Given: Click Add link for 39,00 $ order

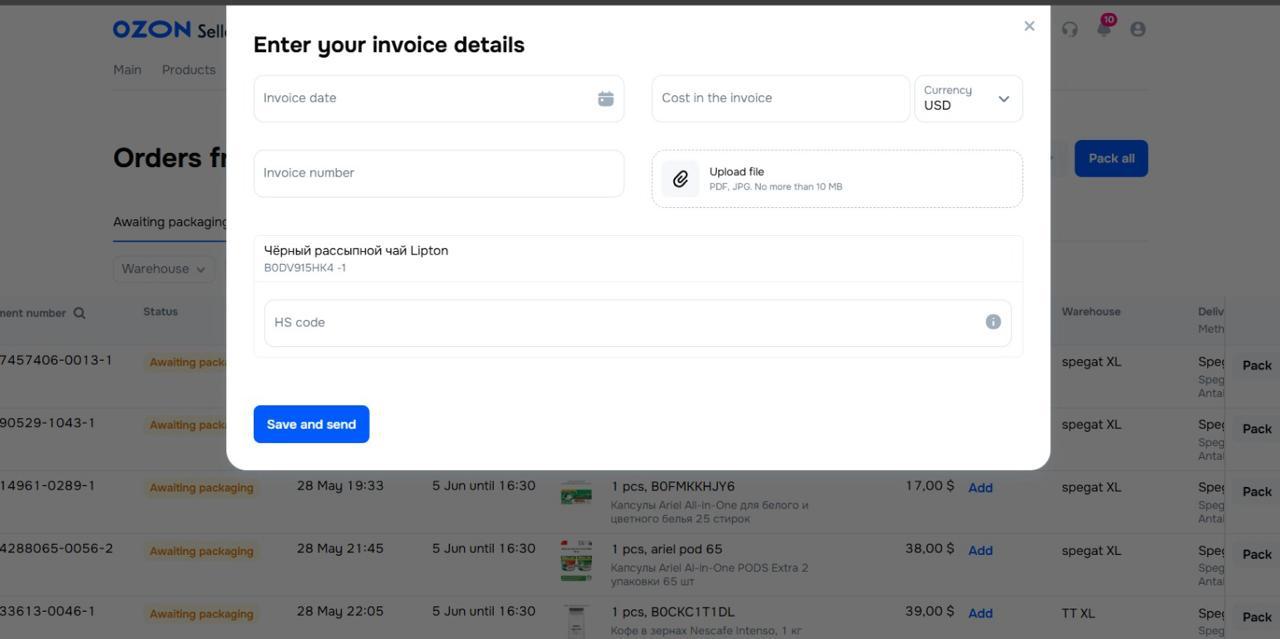Looking at the screenshot, I should tap(980, 614).
